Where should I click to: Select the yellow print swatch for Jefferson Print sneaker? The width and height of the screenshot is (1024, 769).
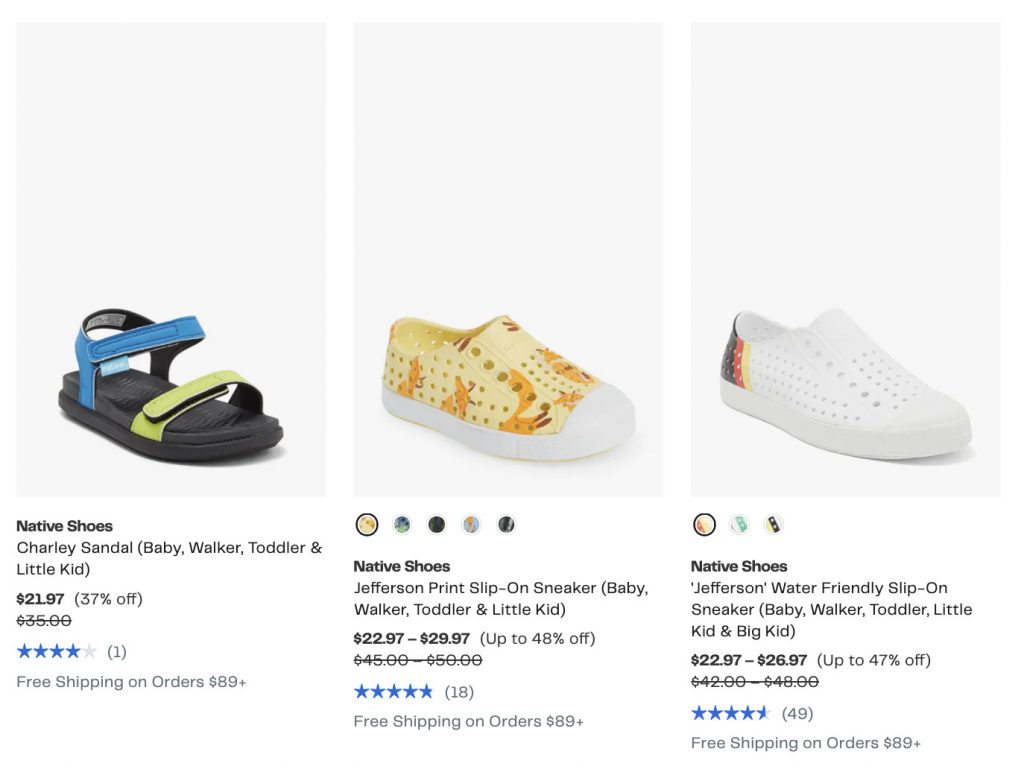pos(367,524)
